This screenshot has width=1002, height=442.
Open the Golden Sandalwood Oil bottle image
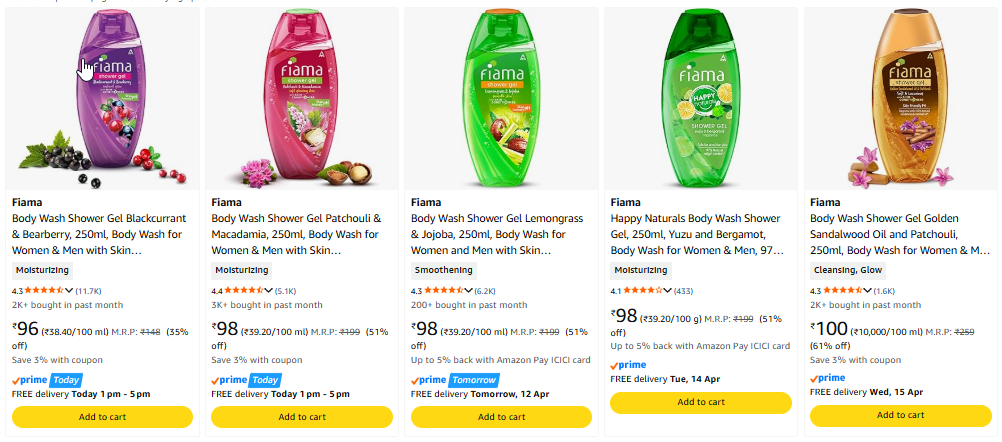pos(900,100)
